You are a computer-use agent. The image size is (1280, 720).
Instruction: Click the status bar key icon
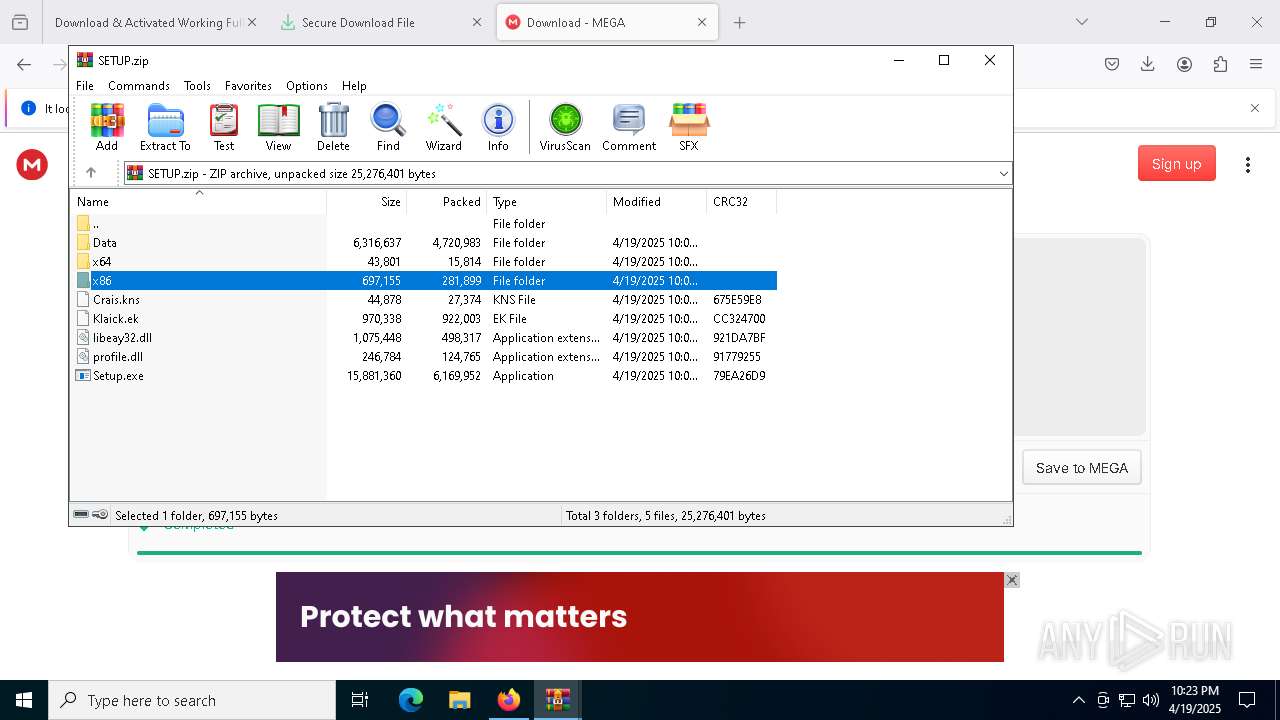100,515
